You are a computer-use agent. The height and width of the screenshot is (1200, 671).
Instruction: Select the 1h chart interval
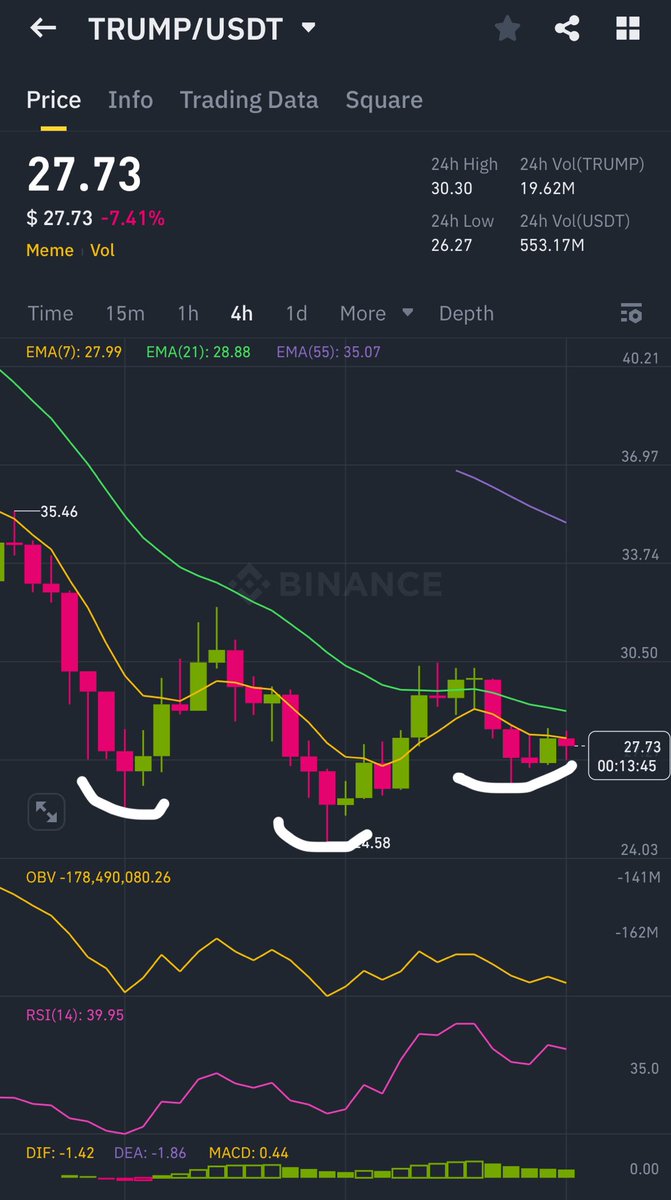point(188,314)
